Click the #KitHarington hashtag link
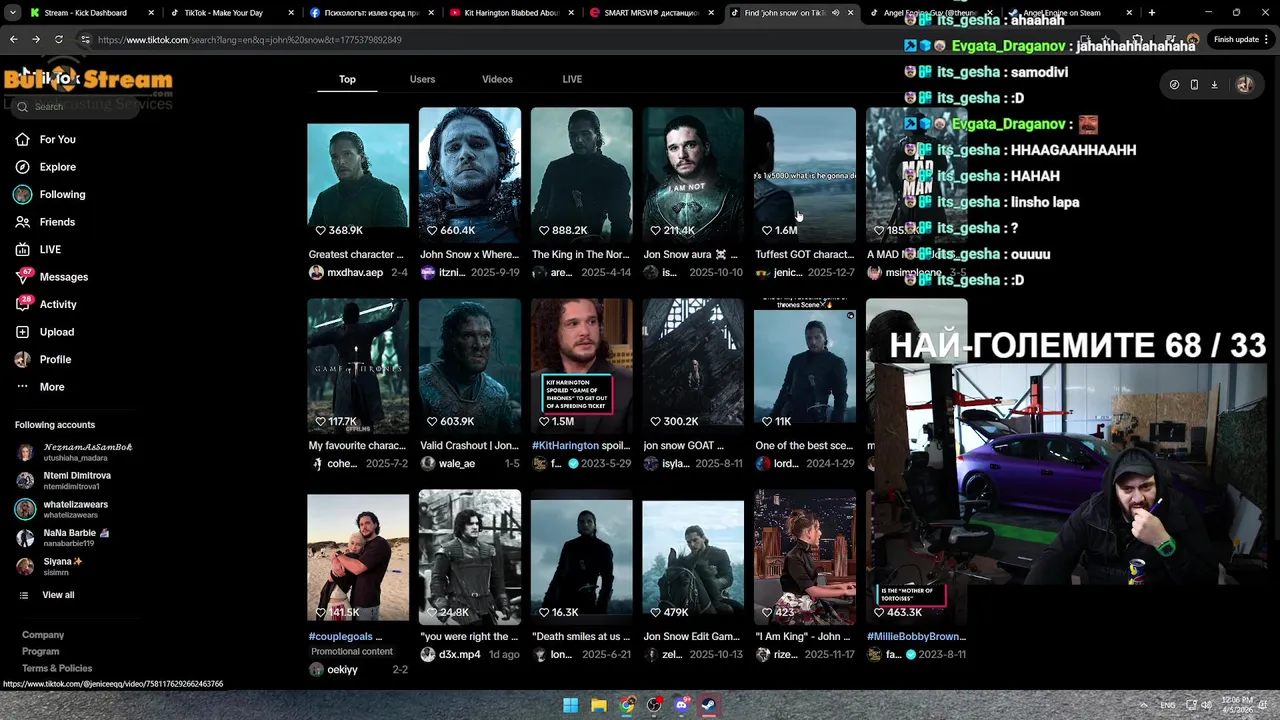The height and width of the screenshot is (720, 1280). pos(565,446)
